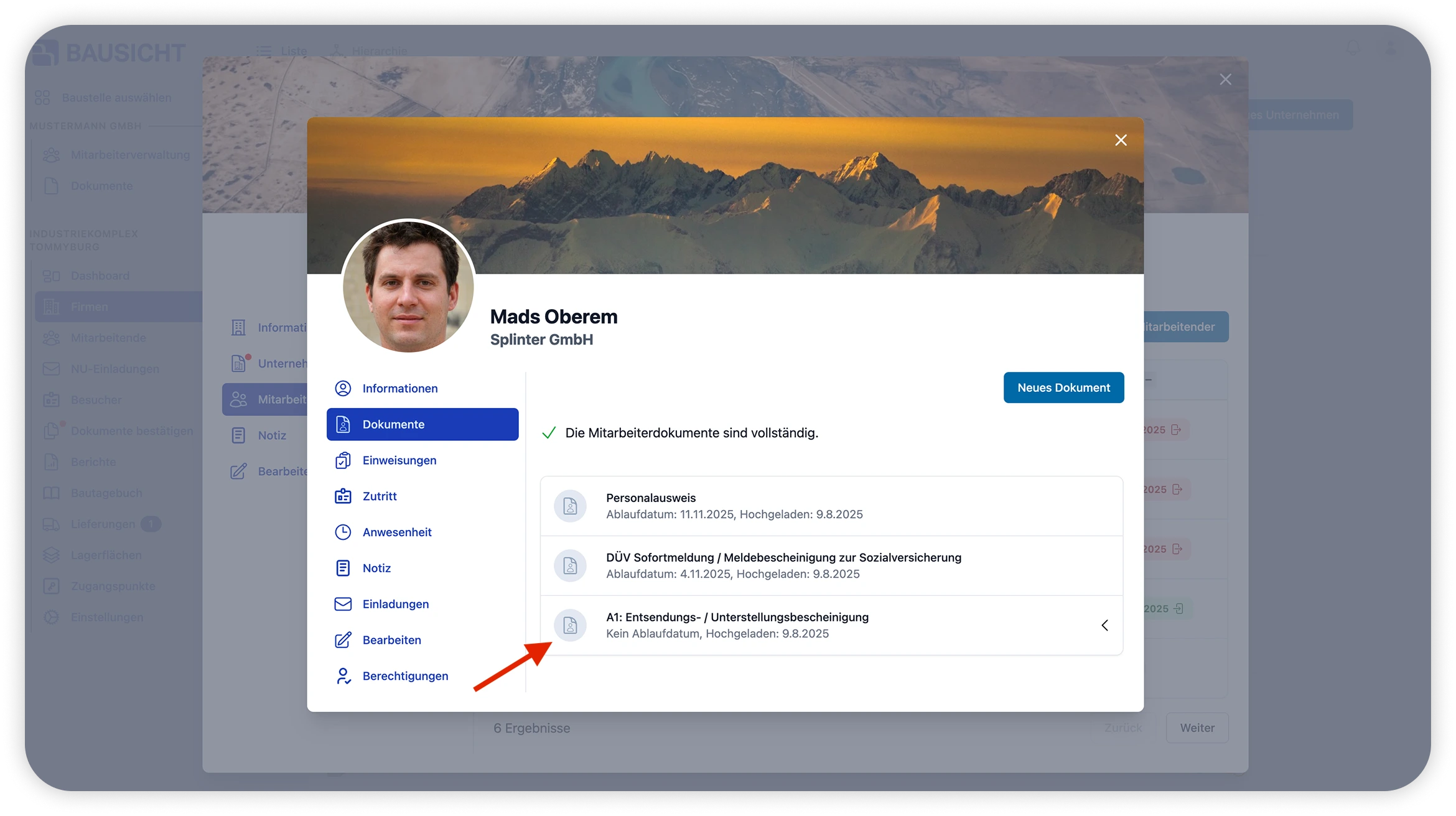Image resolution: width=1456 pixels, height=816 pixels.
Task: Click the Lagerflächen layers icon
Action: (51, 555)
